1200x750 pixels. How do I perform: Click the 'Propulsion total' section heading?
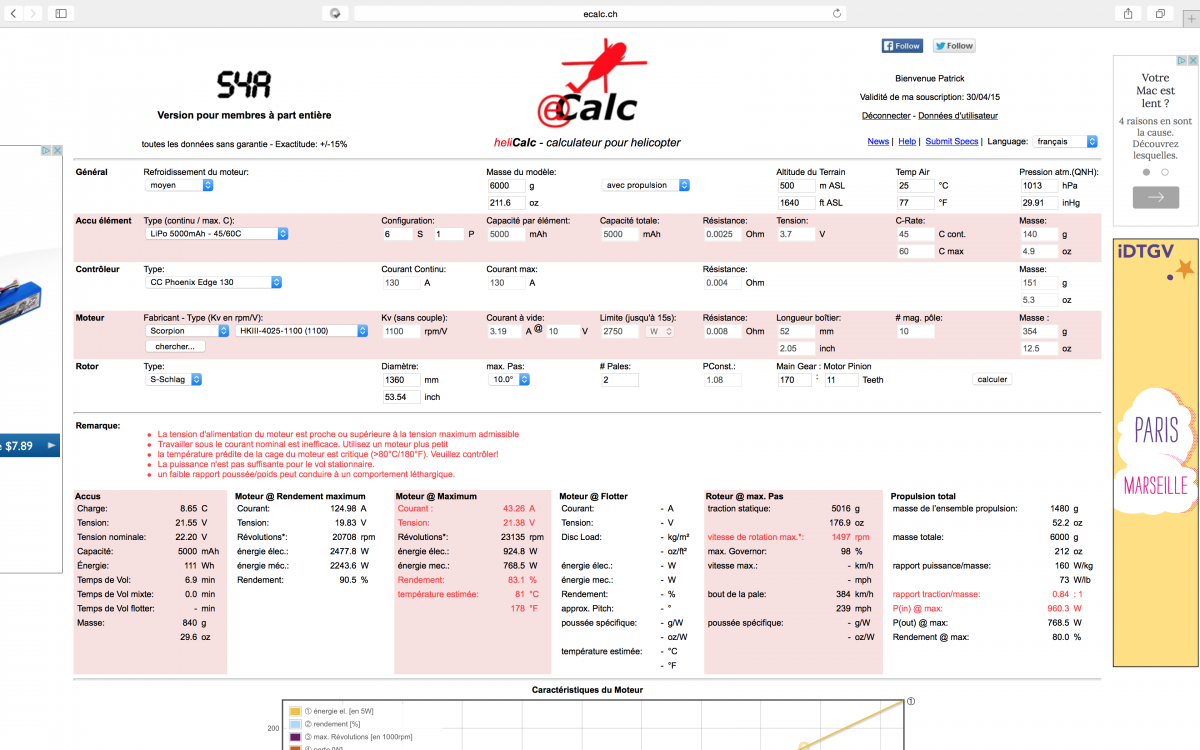point(923,496)
